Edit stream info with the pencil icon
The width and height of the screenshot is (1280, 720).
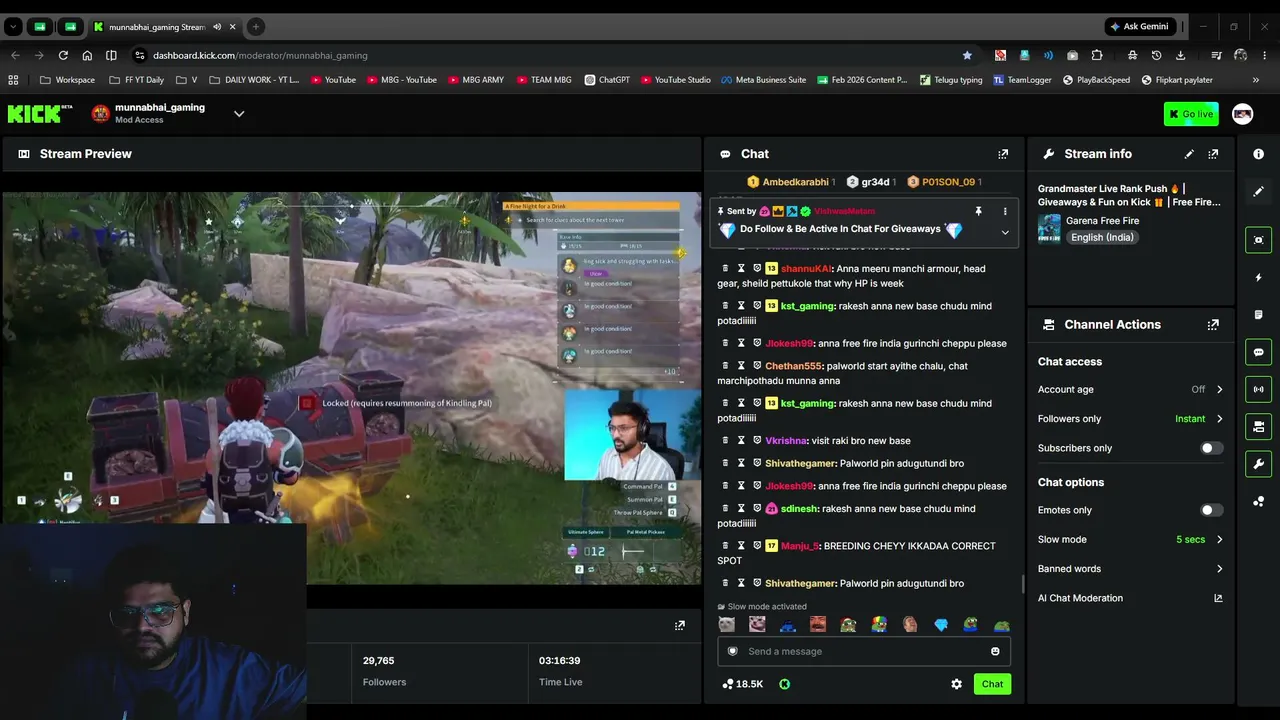click(1189, 154)
